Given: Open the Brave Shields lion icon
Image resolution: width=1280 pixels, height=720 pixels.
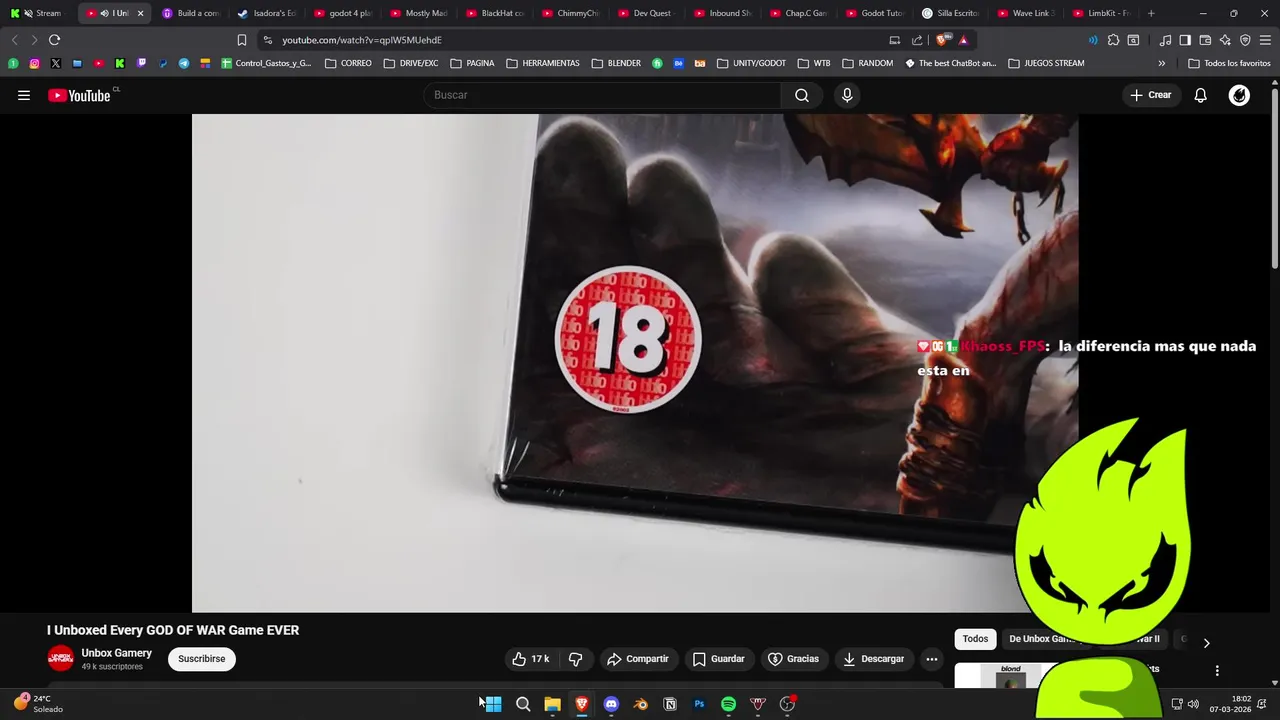Looking at the screenshot, I should tap(941, 40).
